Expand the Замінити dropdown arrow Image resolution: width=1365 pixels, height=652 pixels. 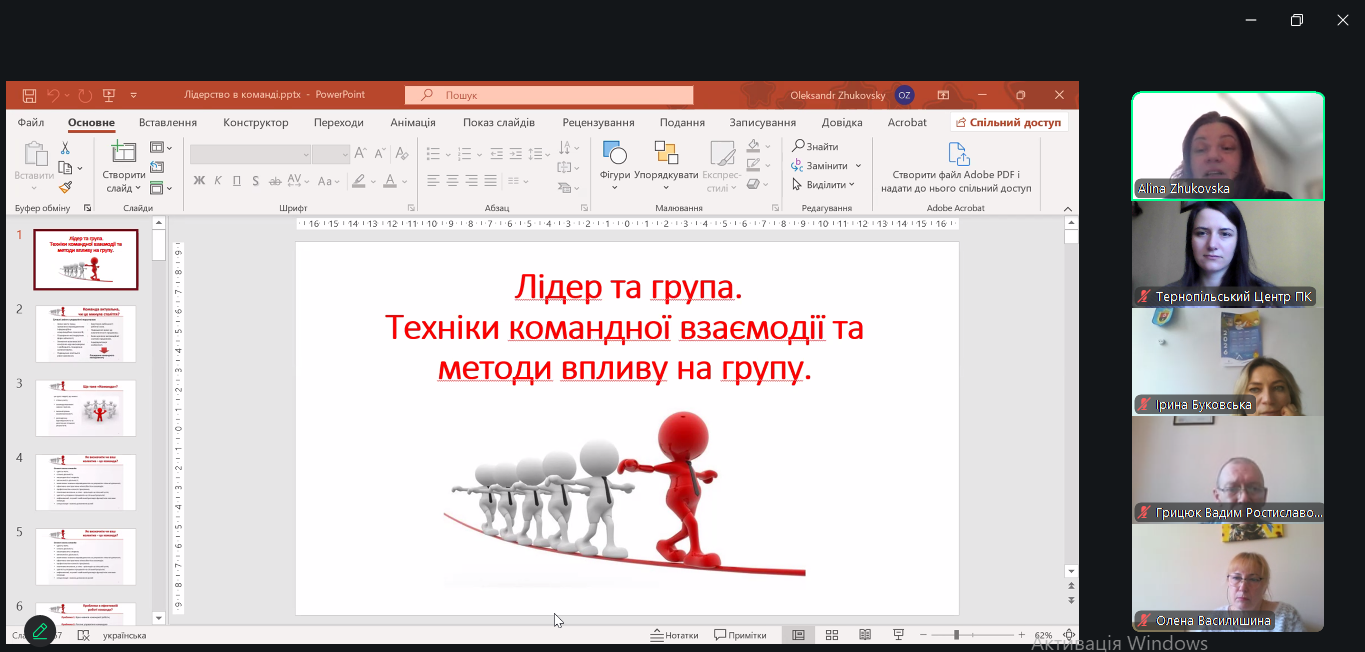point(858,166)
